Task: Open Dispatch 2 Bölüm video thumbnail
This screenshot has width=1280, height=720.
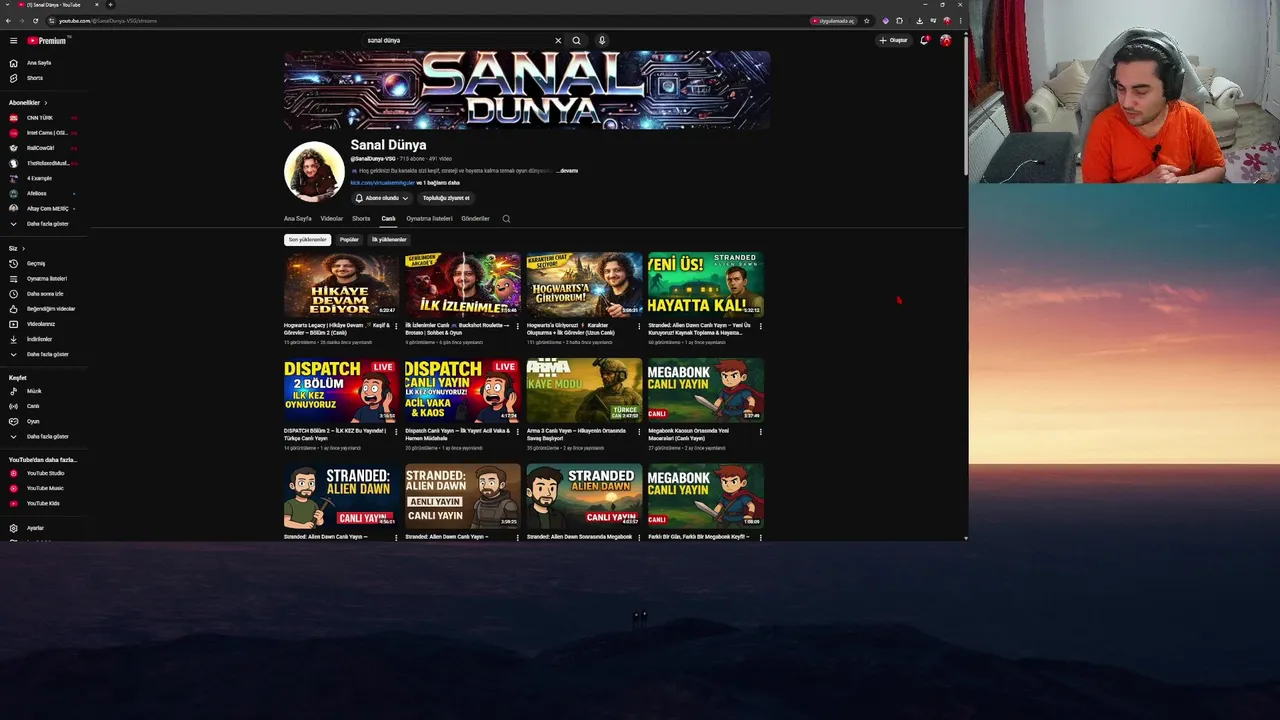Action: click(341, 390)
